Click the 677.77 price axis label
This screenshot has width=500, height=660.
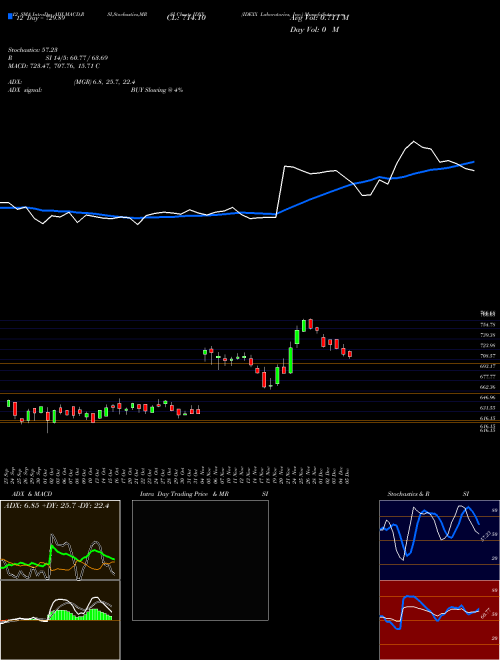click(x=487, y=377)
